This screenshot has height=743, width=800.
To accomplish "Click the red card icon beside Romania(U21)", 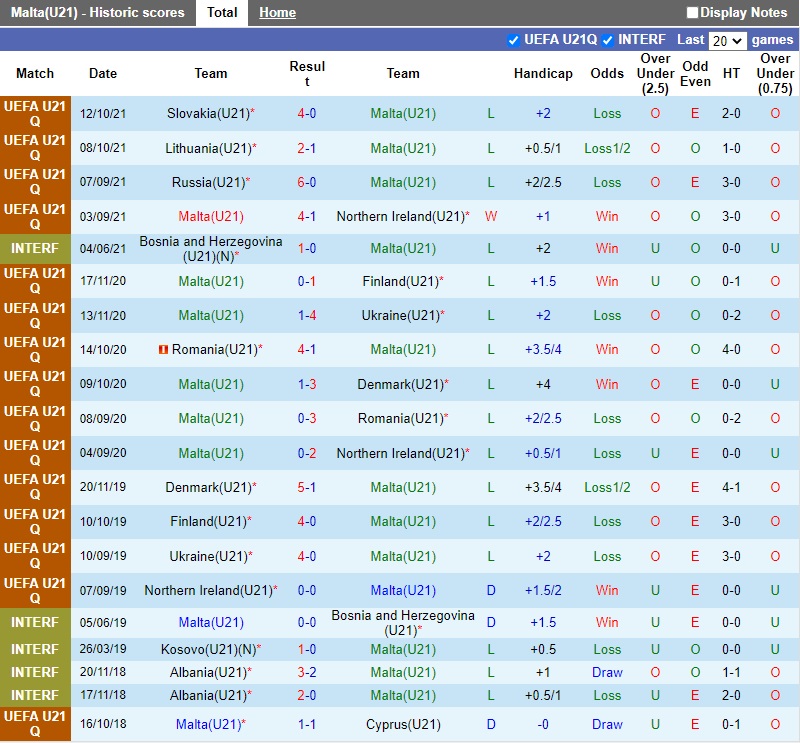I will coord(163,350).
